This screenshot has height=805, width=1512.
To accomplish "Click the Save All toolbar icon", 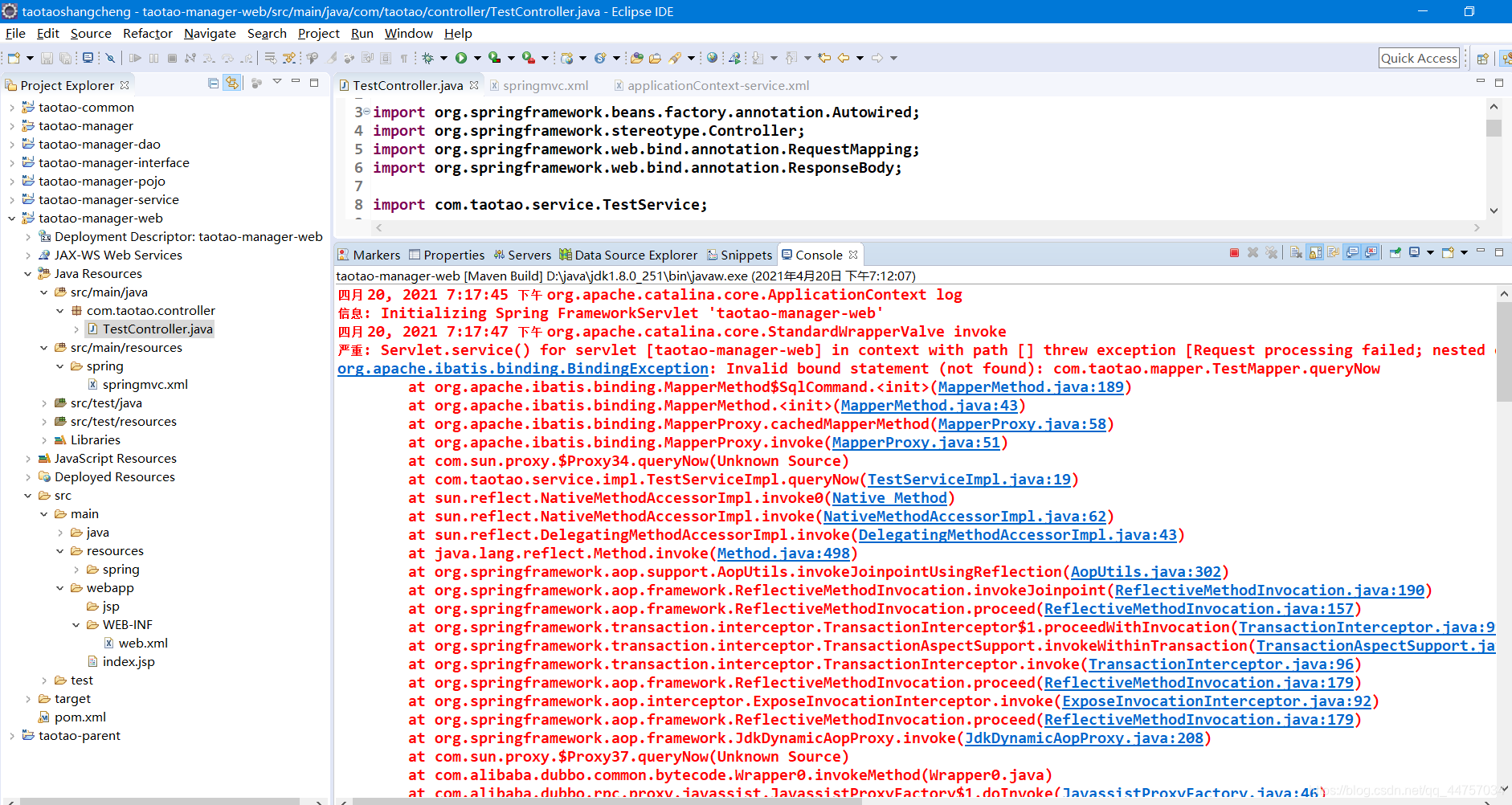I will pyautogui.click(x=65, y=58).
